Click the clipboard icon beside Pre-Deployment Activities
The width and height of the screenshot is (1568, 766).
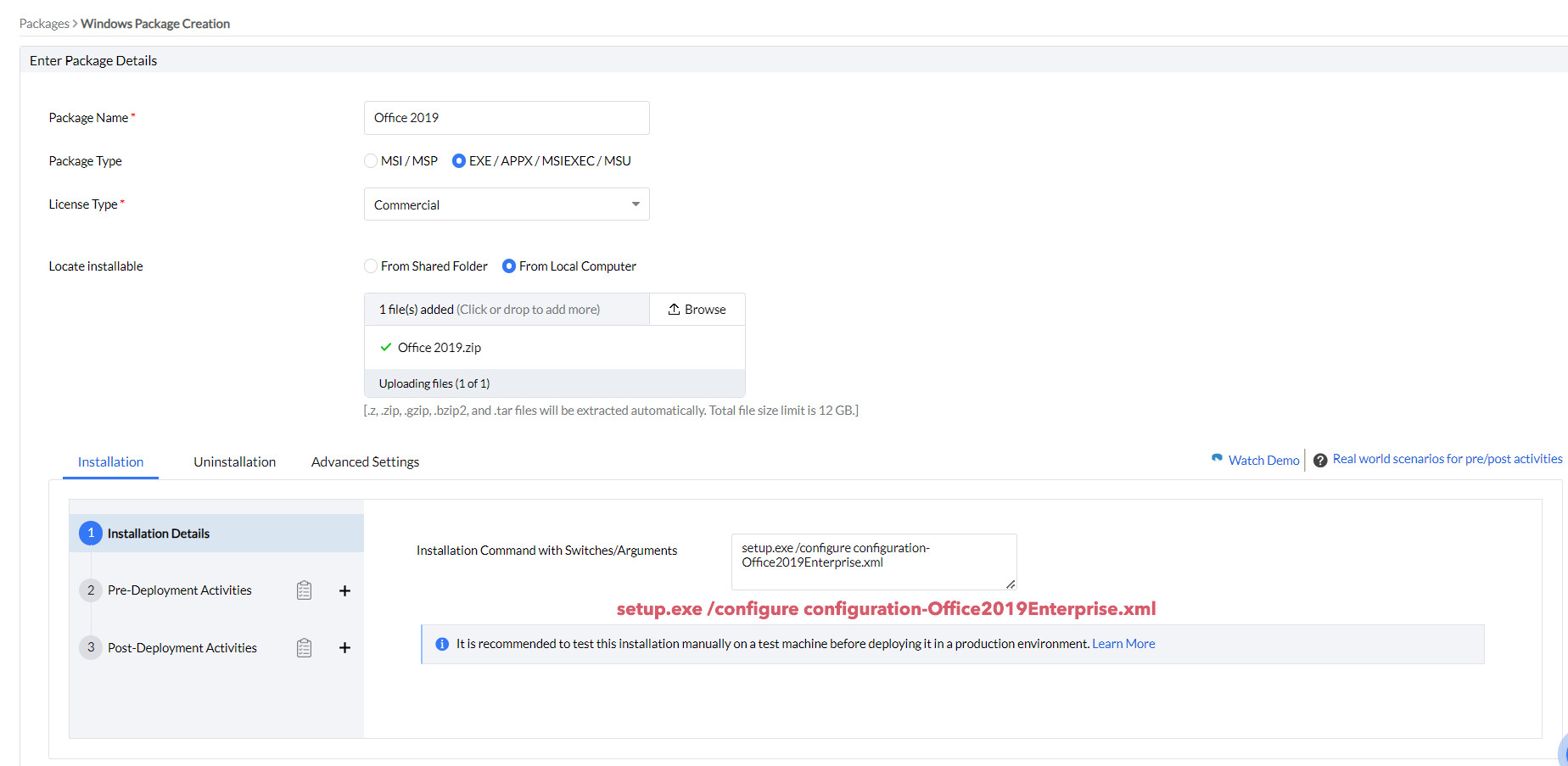[304, 590]
